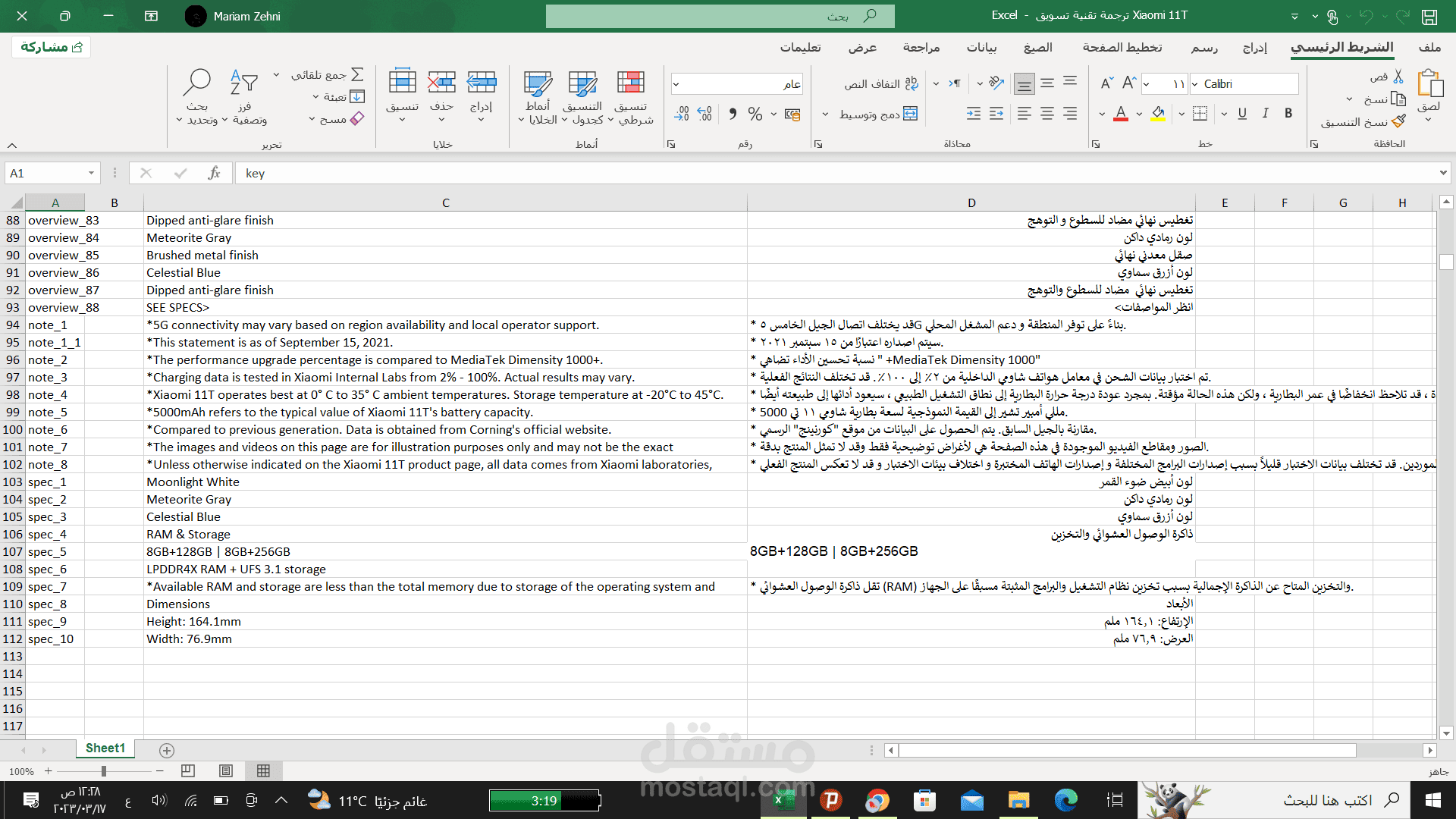Viewport: 1456px width, 819px height.
Task: Select the Sheet1 sheet tab
Action: (105, 748)
